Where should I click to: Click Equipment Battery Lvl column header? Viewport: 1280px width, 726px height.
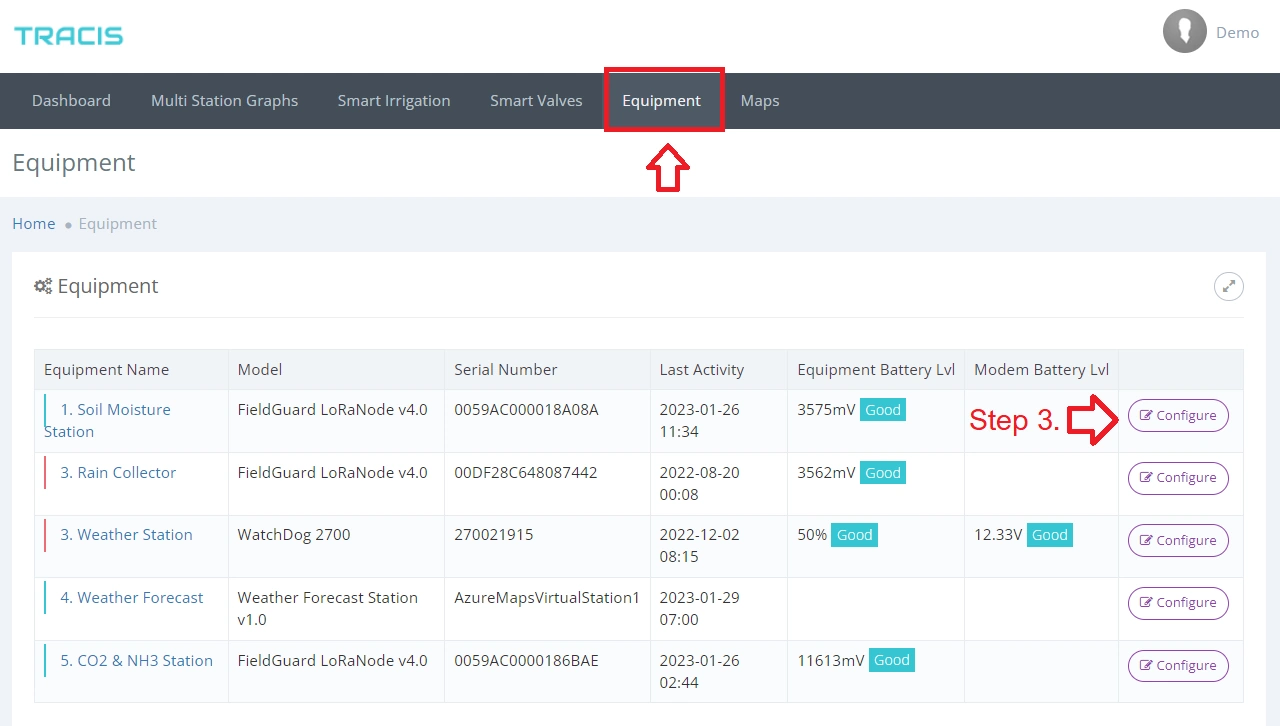876,370
